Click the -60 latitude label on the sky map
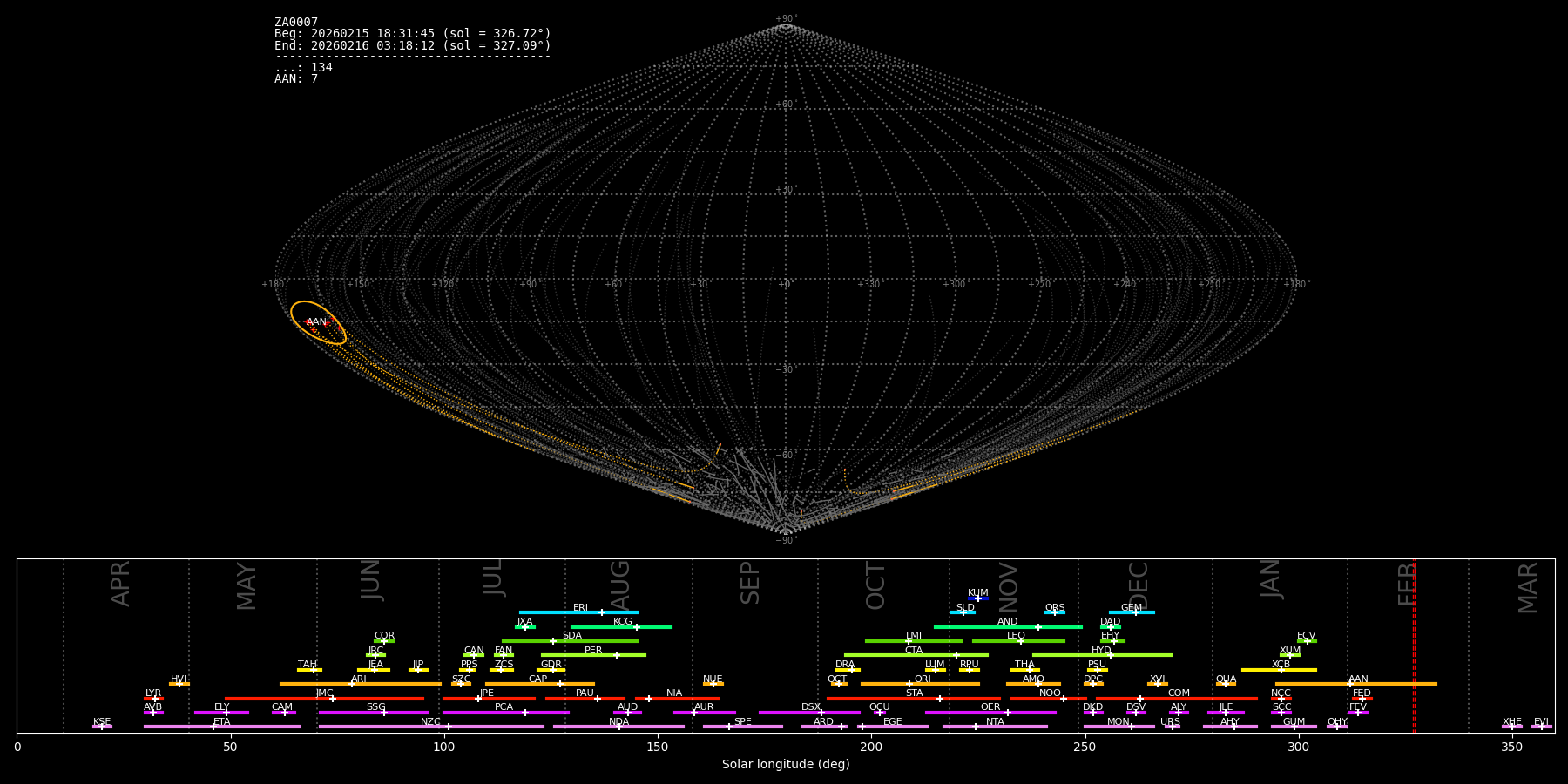The height and width of the screenshot is (784, 1568). (x=785, y=456)
